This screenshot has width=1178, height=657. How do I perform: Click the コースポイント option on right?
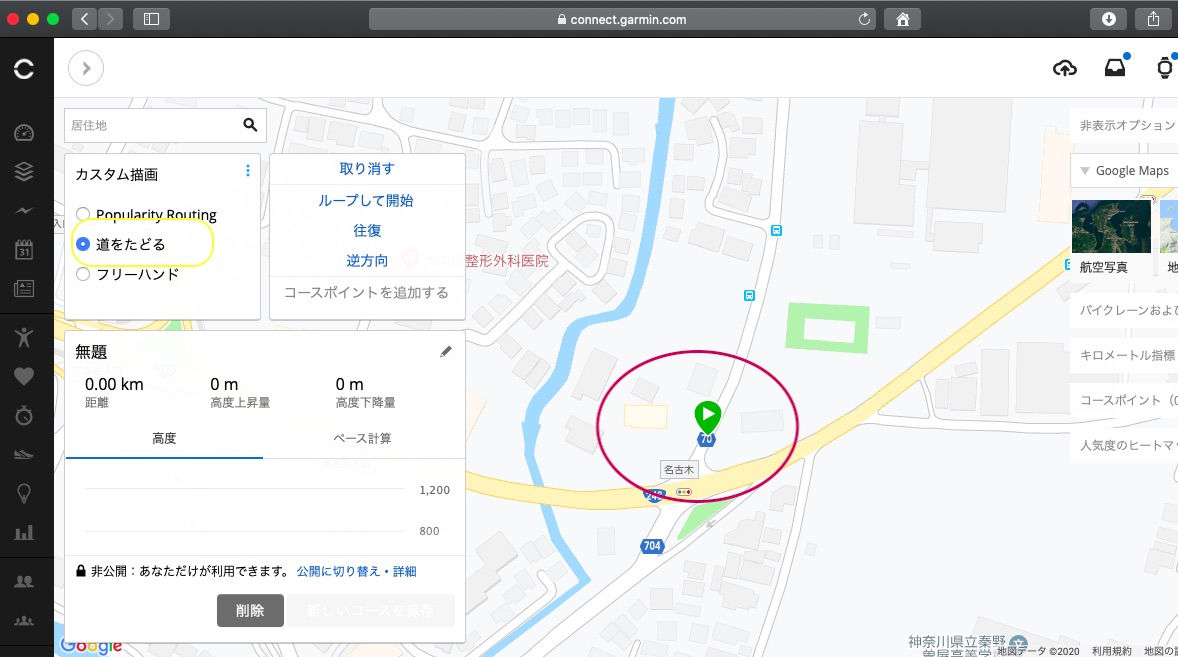click(1126, 400)
